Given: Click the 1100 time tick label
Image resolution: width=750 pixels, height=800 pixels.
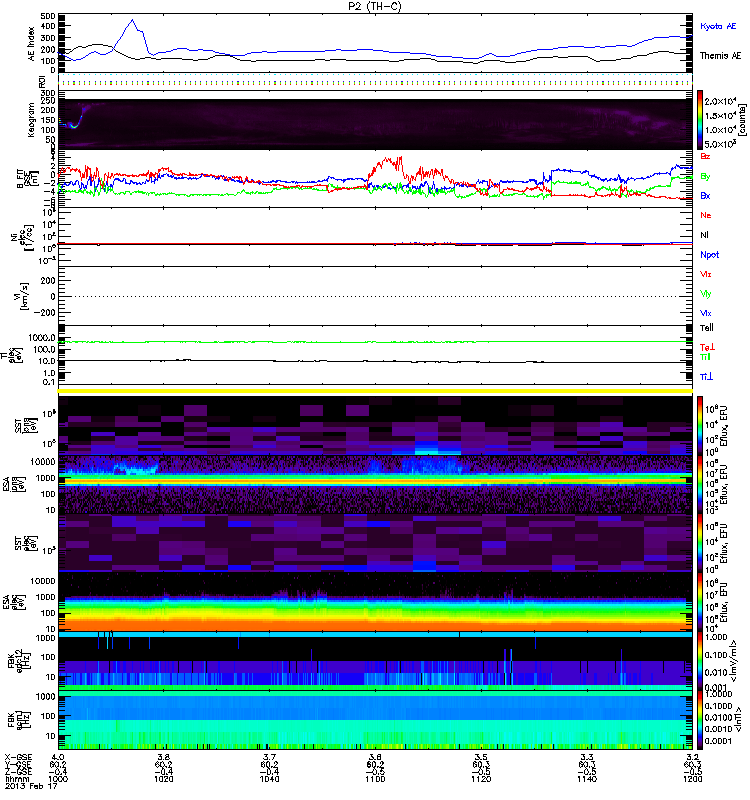Looking at the screenshot, I should (374, 779).
